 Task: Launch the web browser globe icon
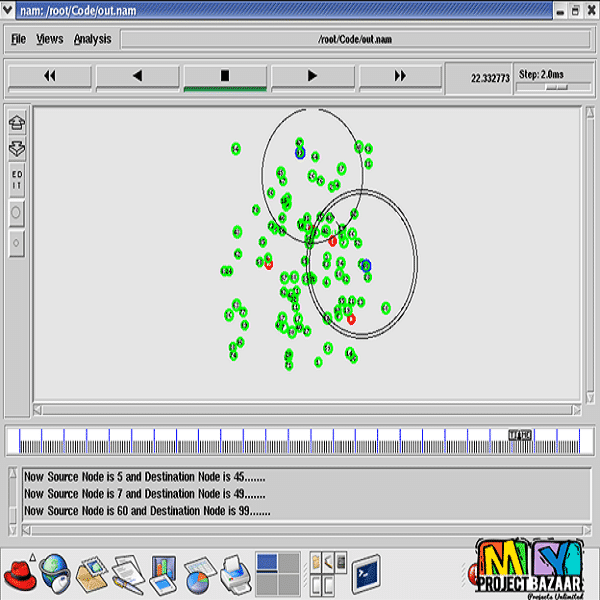click(55, 573)
